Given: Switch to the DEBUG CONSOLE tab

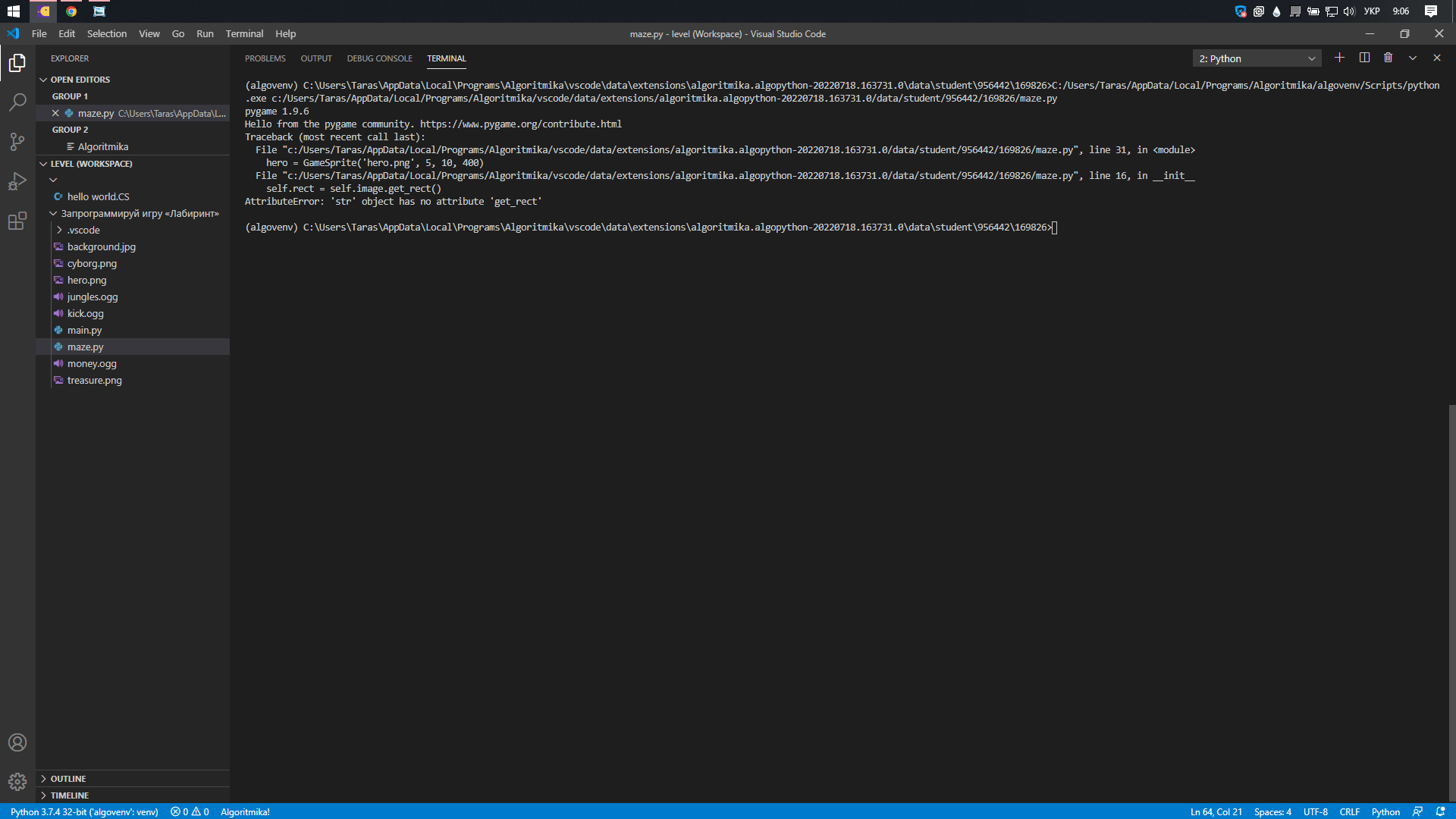Looking at the screenshot, I should [x=379, y=58].
